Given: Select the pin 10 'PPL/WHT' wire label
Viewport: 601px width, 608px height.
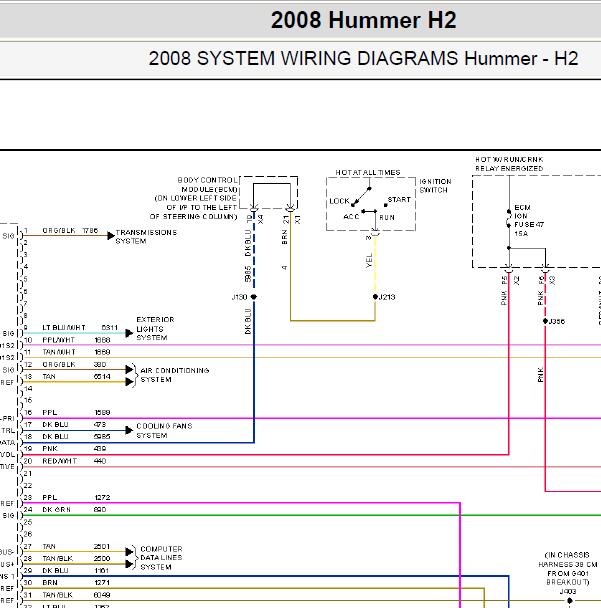Looking at the screenshot, I should [58, 340].
